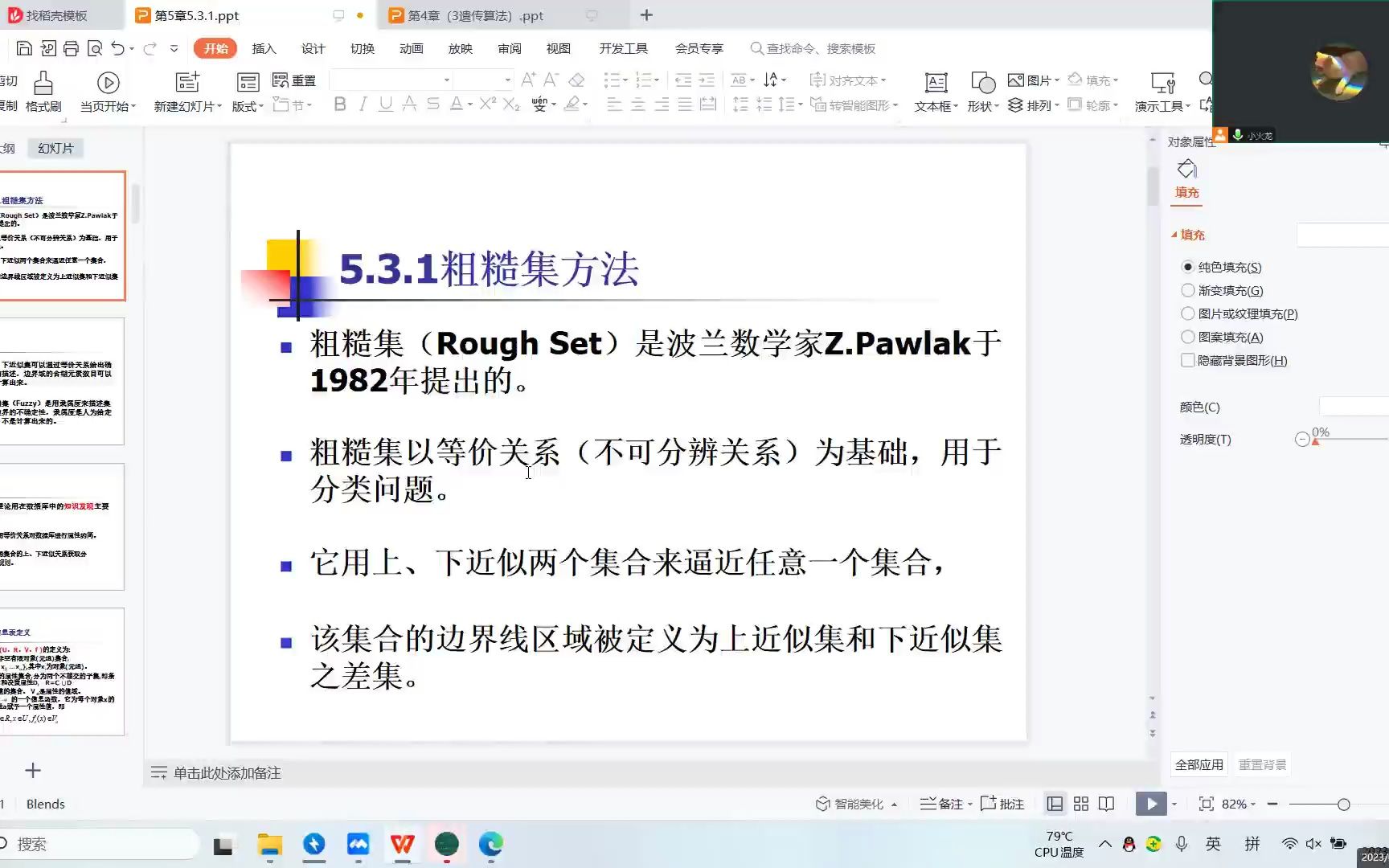Click the zoom out minus button

click(x=1272, y=804)
